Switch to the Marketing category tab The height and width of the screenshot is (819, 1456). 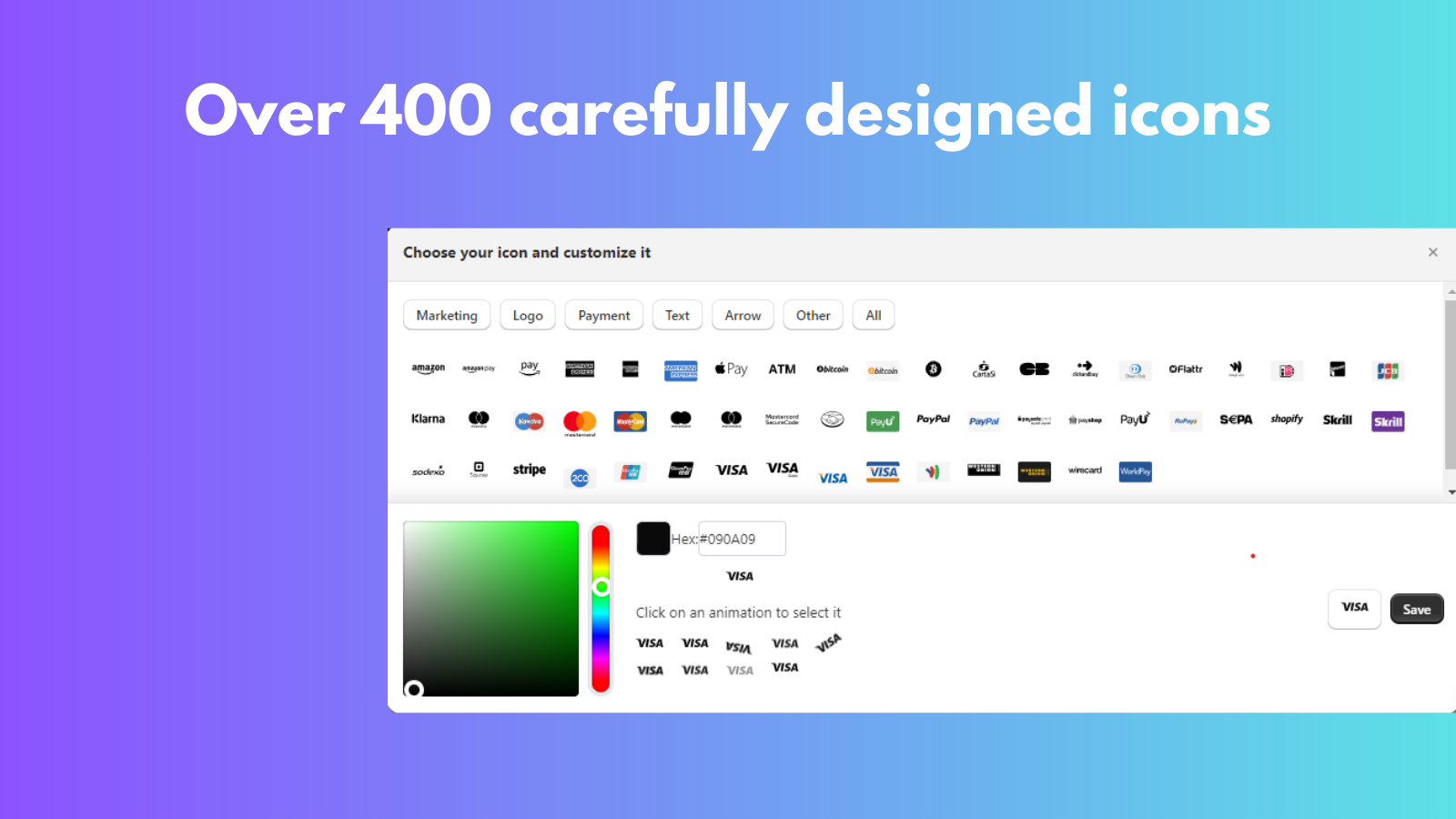point(447,315)
